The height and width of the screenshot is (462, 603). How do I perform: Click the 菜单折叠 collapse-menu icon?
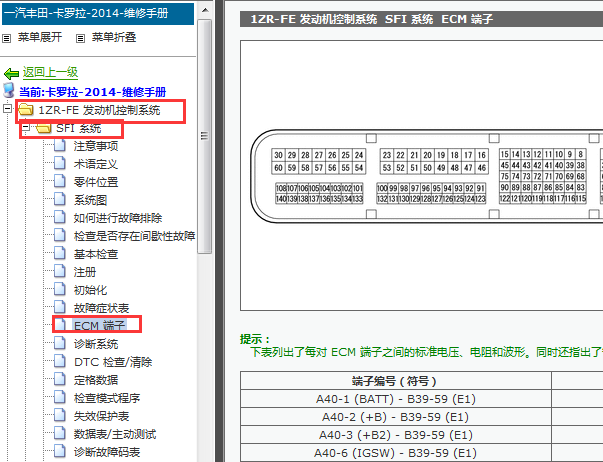pos(80,38)
